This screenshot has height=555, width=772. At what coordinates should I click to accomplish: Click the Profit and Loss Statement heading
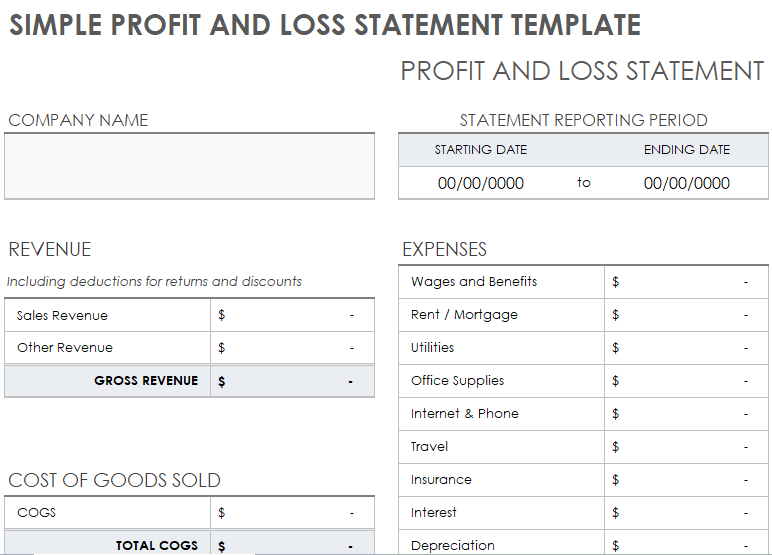[x=582, y=71]
